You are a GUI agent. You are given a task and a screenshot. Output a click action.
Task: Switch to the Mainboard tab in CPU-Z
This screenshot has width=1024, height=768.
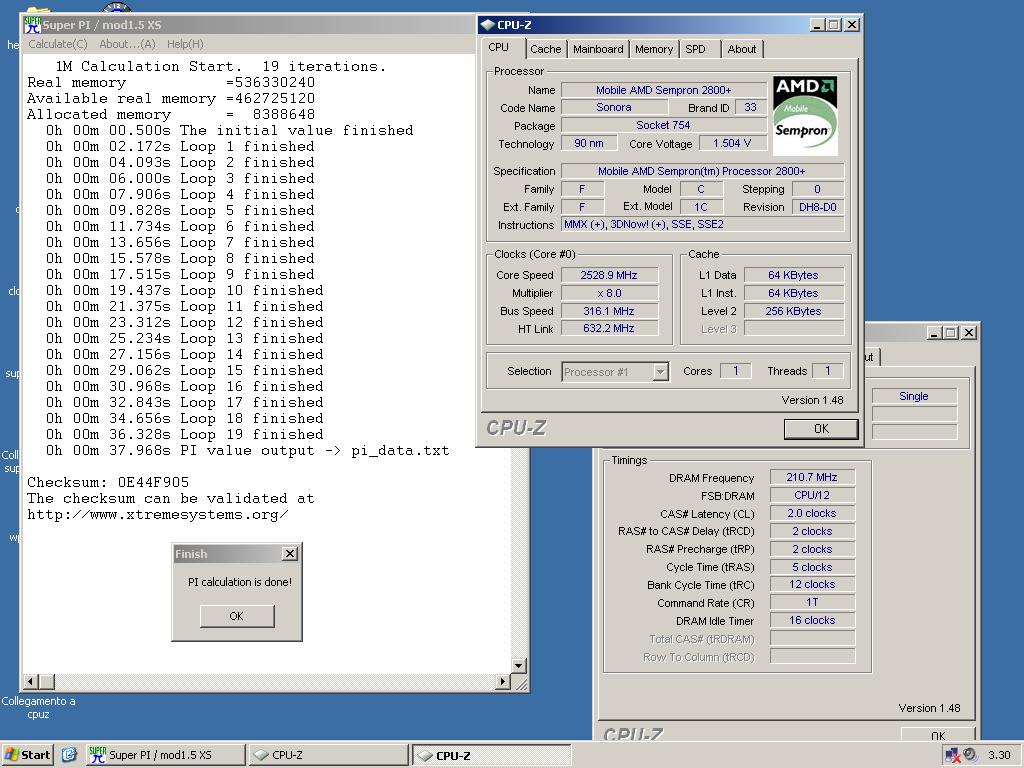pos(598,49)
